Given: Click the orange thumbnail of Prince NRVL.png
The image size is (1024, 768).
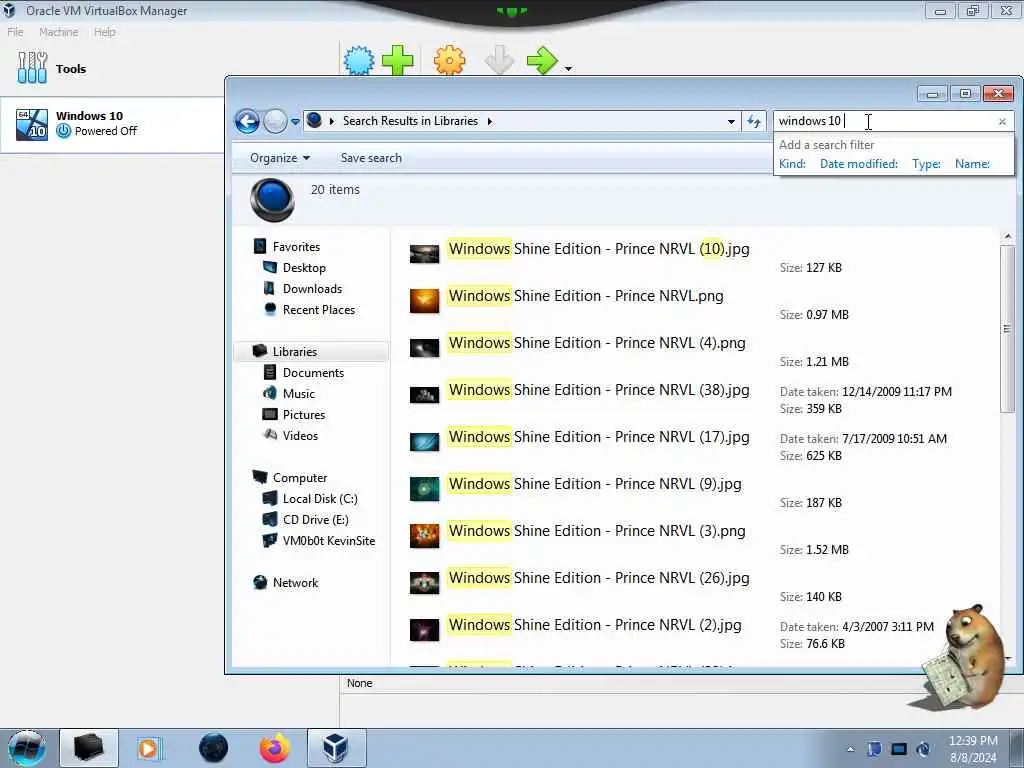Looking at the screenshot, I should tap(424, 300).
